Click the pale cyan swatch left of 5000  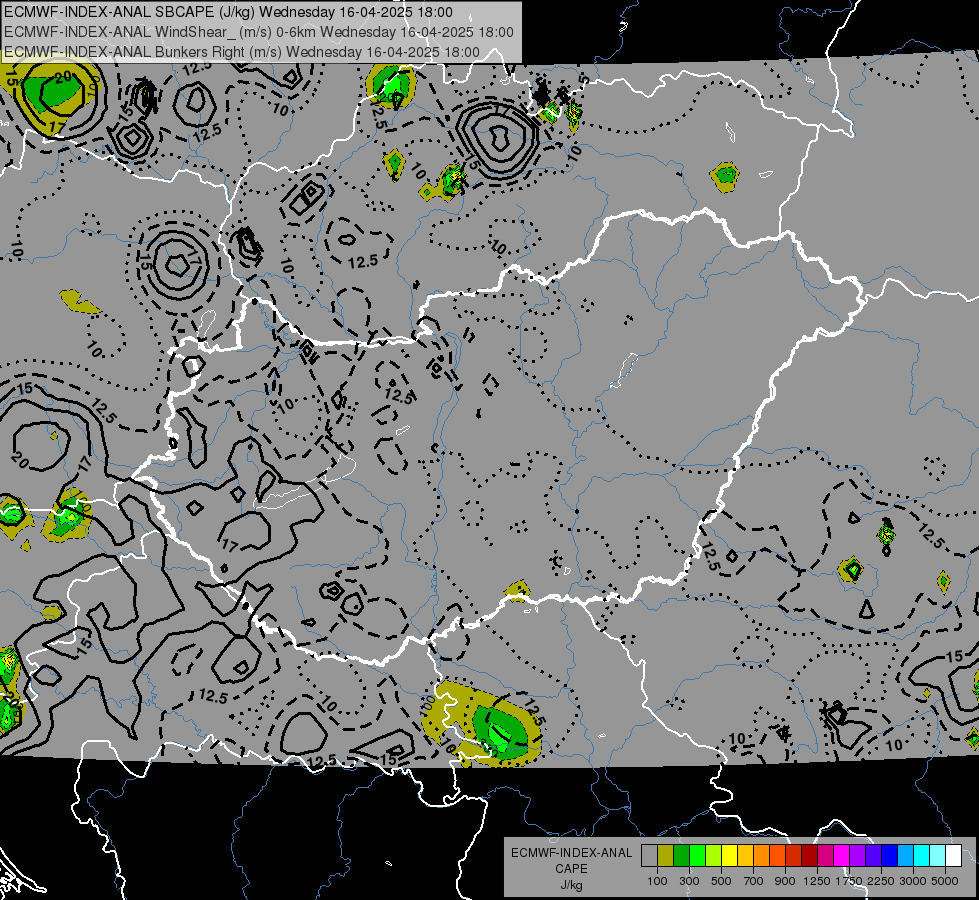tap(938, 856)
